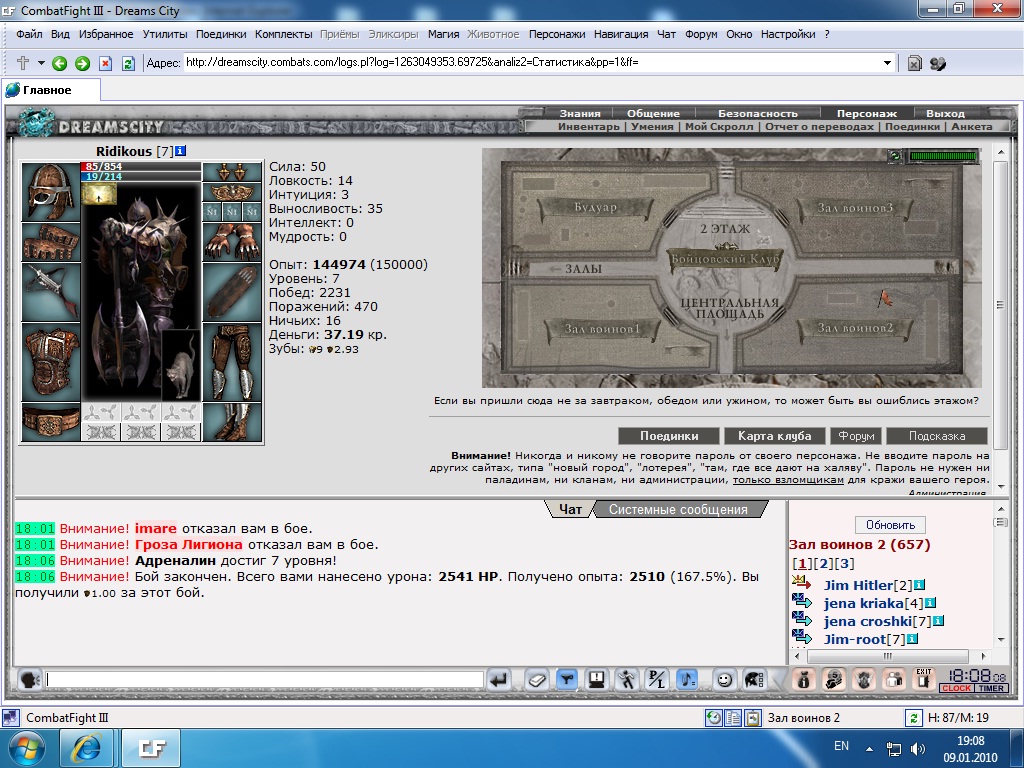
Task: Open the Комплекты menu
Action: click(283, 34)
